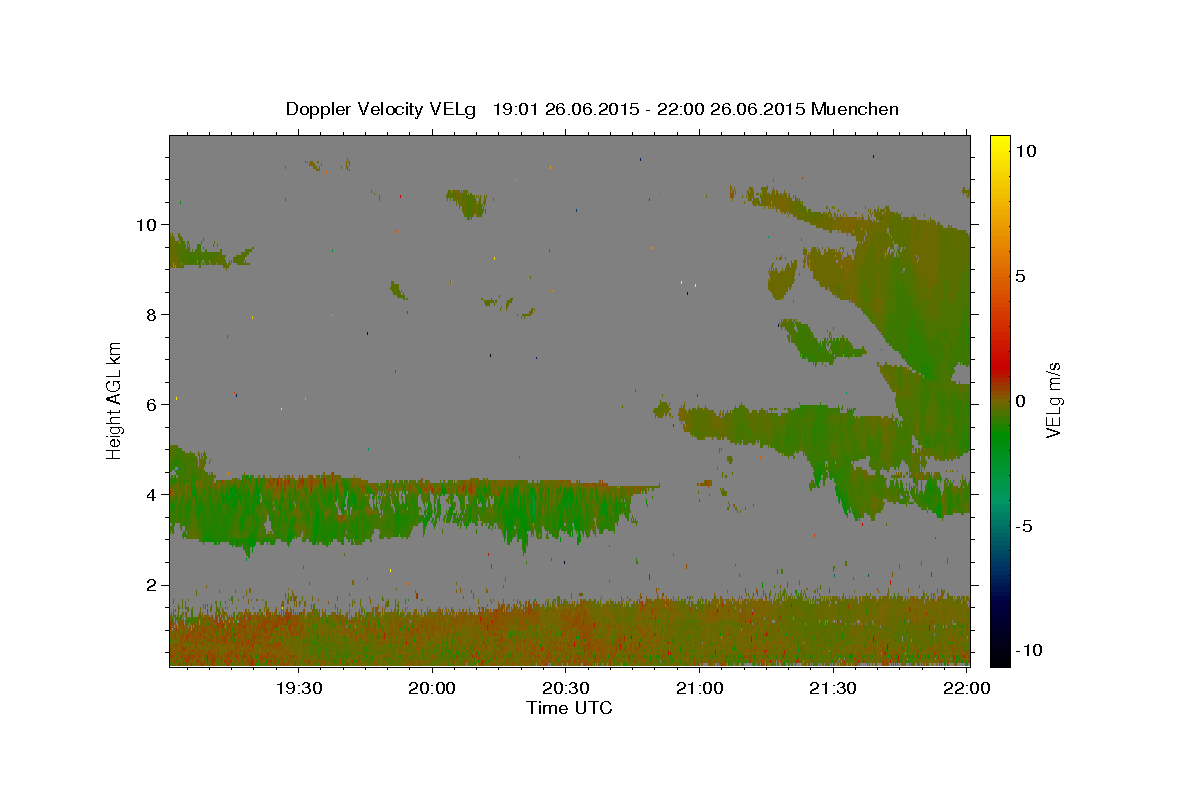The width and height of the screenshot is (1200, 800).
Task: Click the colorbar label '-10'
Action: [1030, 650]
